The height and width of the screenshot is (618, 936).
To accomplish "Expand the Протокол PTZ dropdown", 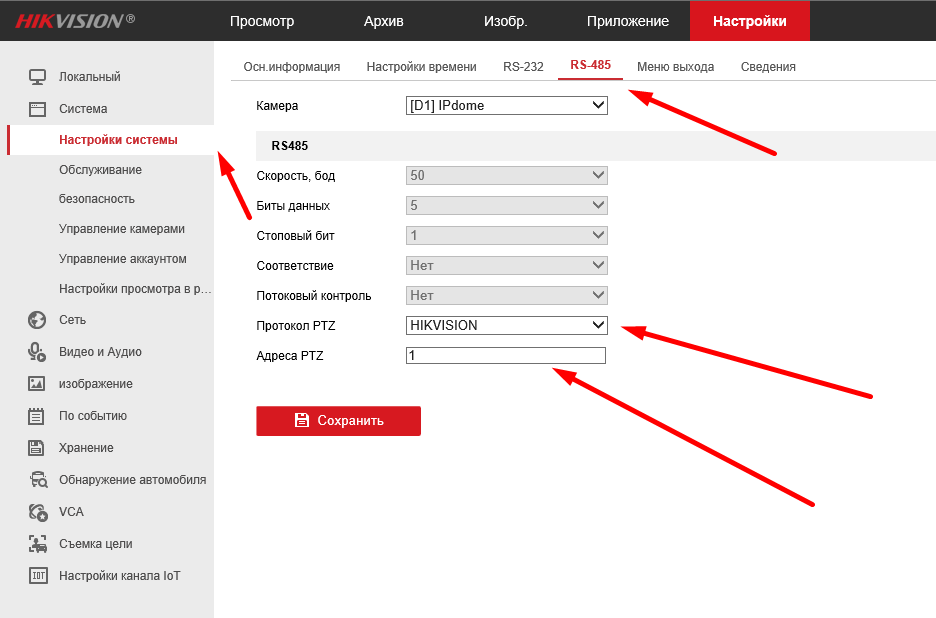I will pyautogui.click(x=506, y=325).
